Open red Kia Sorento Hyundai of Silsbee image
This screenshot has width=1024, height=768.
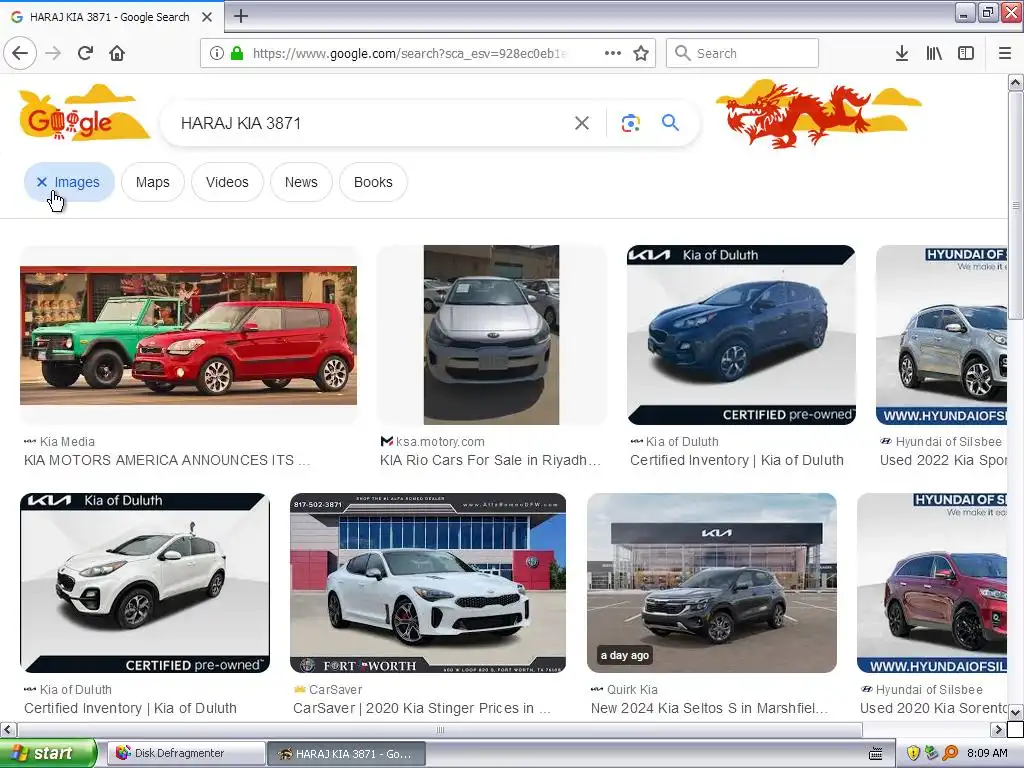pyautogui.click(x=932, y=583)
